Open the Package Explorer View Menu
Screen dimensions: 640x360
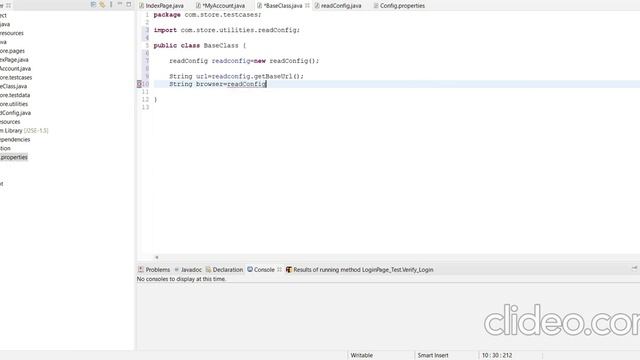(x=111, y=4)
